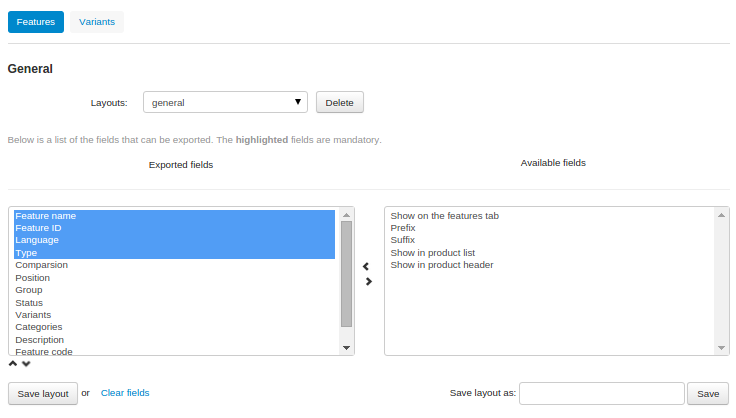Select Description in exported fields
Screen dimensions: 736x418
(174, 340)
